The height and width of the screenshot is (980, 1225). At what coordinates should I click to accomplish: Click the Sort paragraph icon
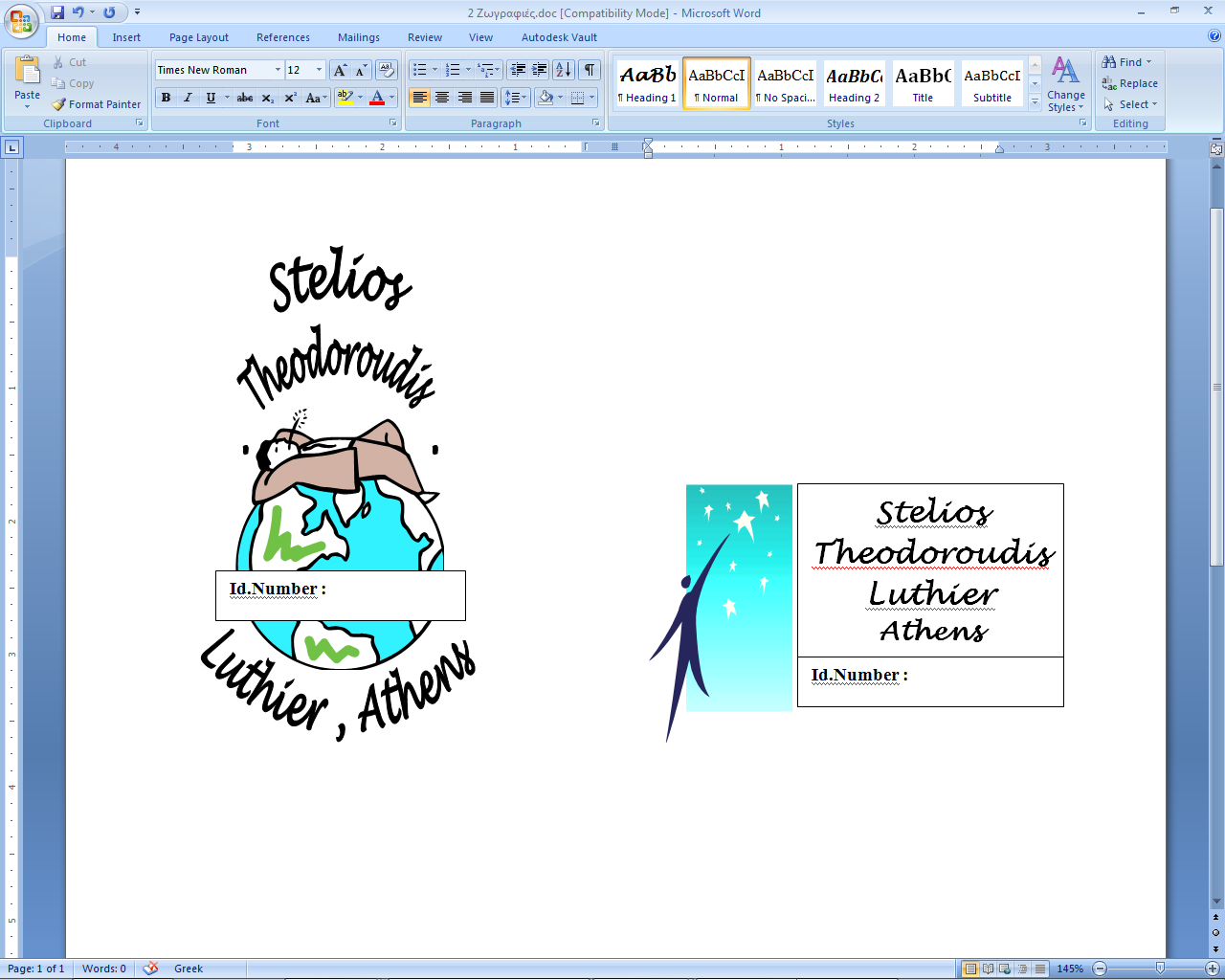564,70
